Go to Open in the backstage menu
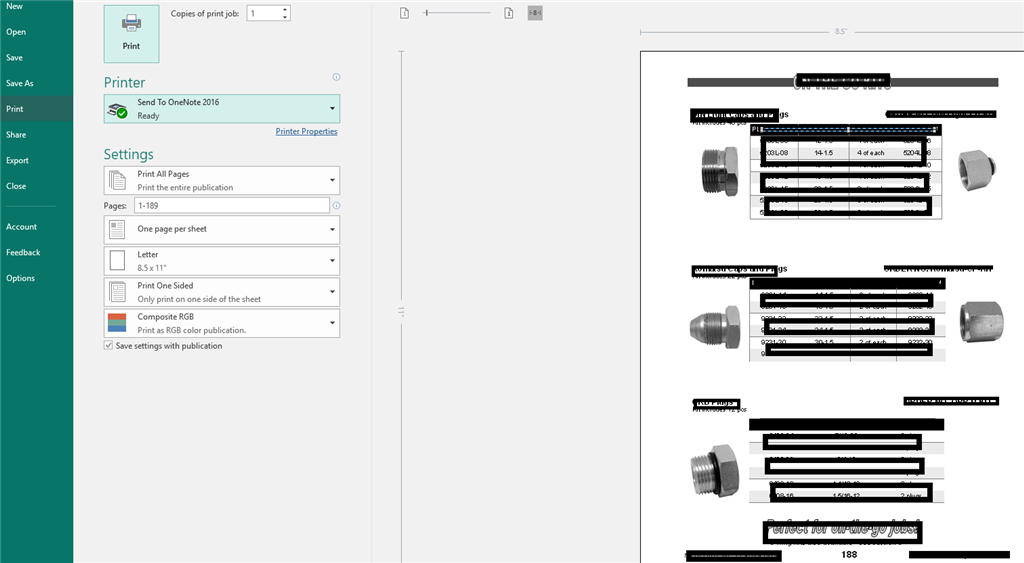 coord(16,31)
